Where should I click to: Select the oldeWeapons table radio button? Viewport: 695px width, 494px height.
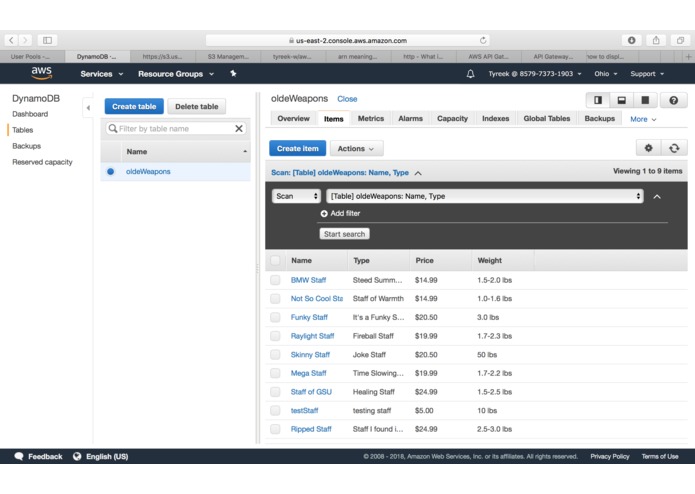[x=110, y=171]
